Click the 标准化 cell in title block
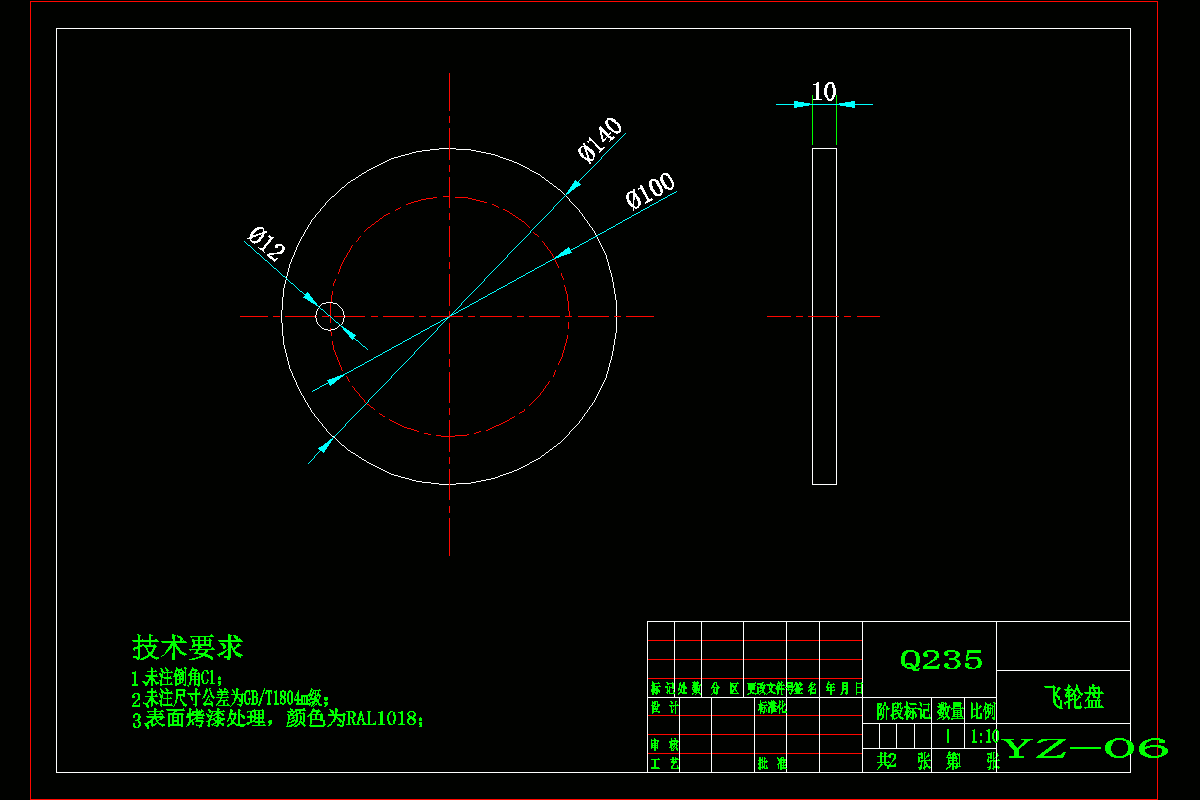Screen dimensions: 1200x800 coord(772,707)
